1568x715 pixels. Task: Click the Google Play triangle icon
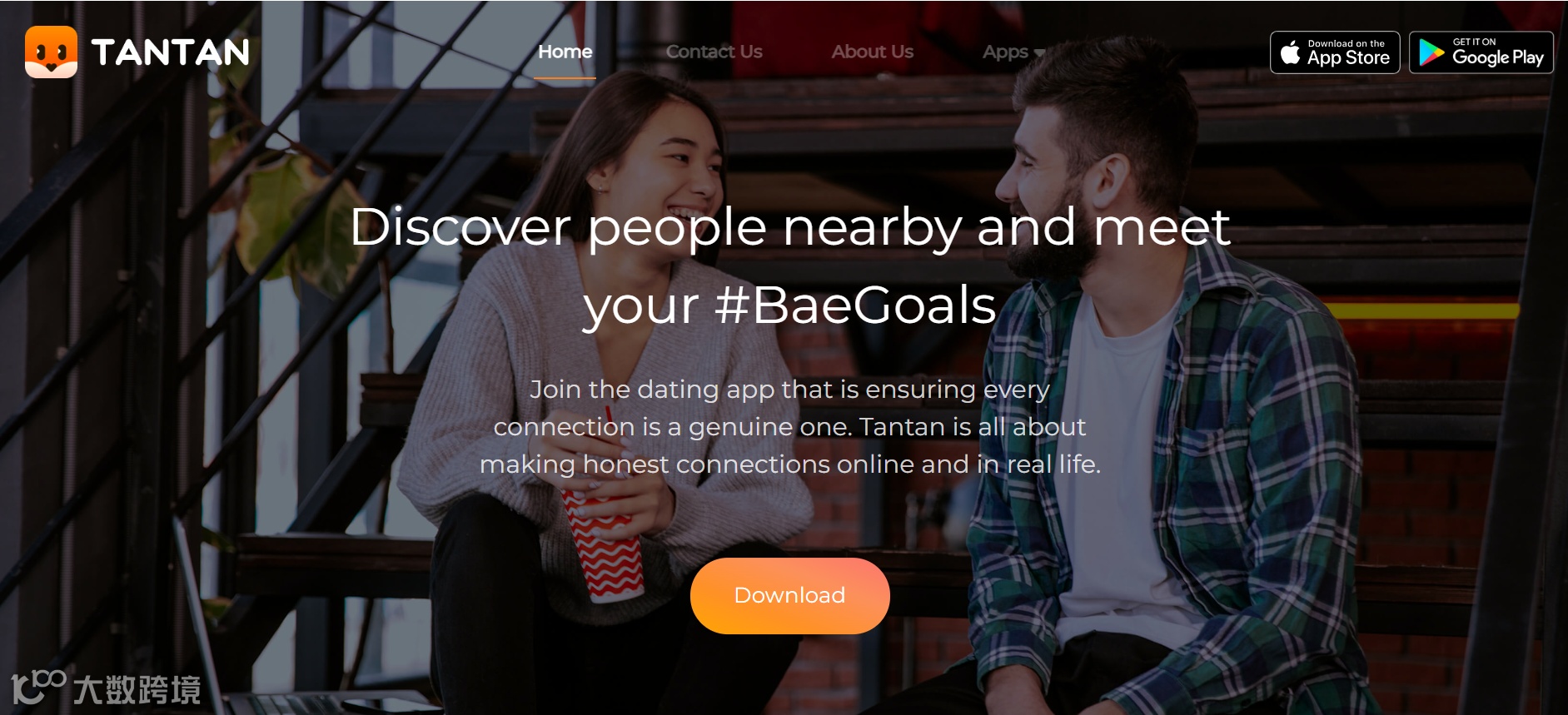point(1431,52)
